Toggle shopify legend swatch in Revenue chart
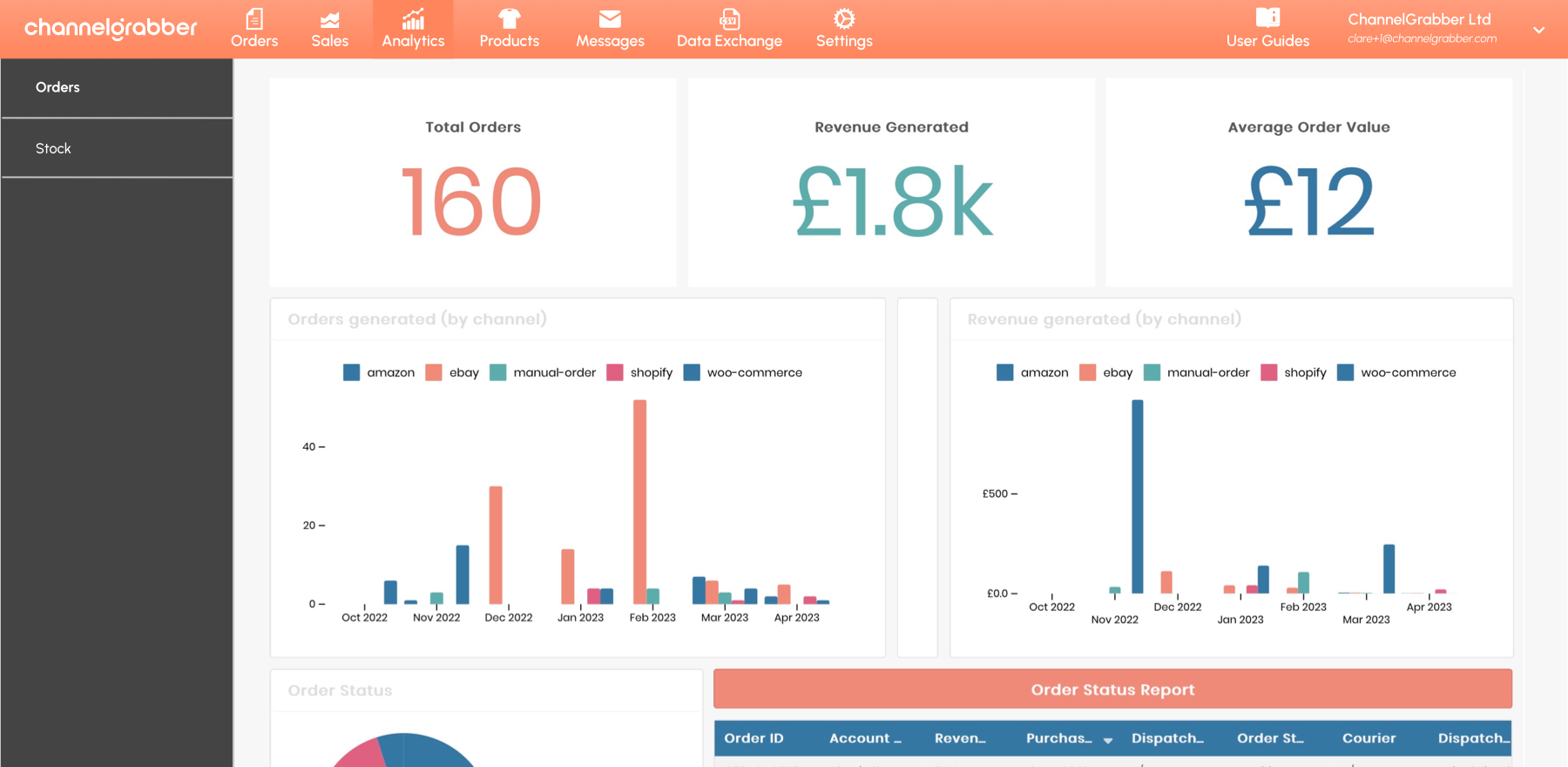Viewport: 1568px width, 767px height. (1268, 372)
